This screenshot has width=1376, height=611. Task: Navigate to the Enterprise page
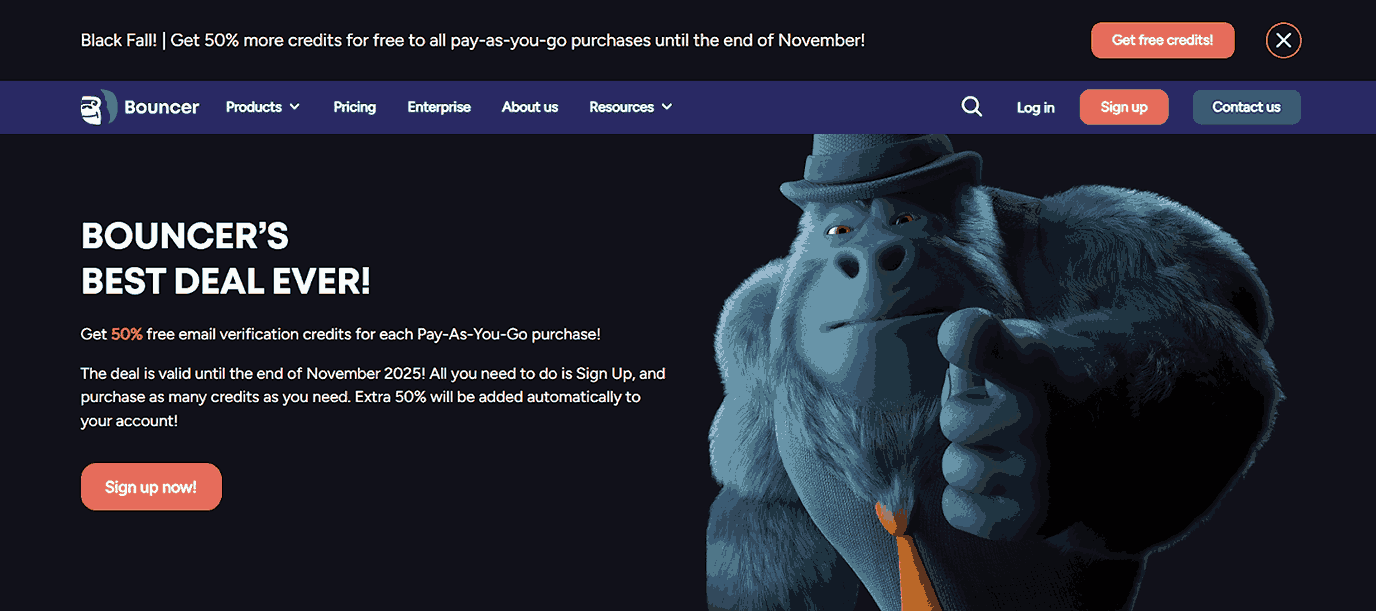click(x=439, y=107)
